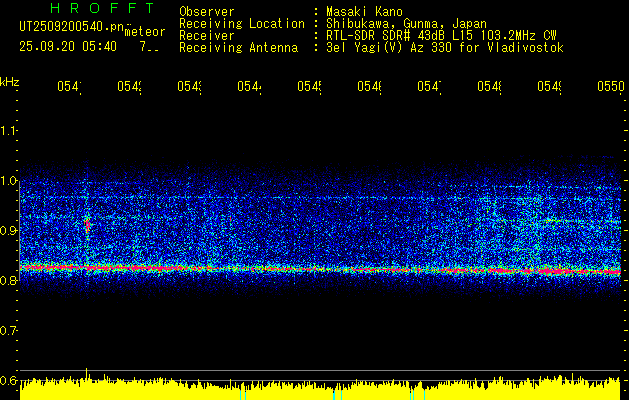Click observer name Masaki Kano
Screen dimensions: 629x400
[x=364, y=11]
